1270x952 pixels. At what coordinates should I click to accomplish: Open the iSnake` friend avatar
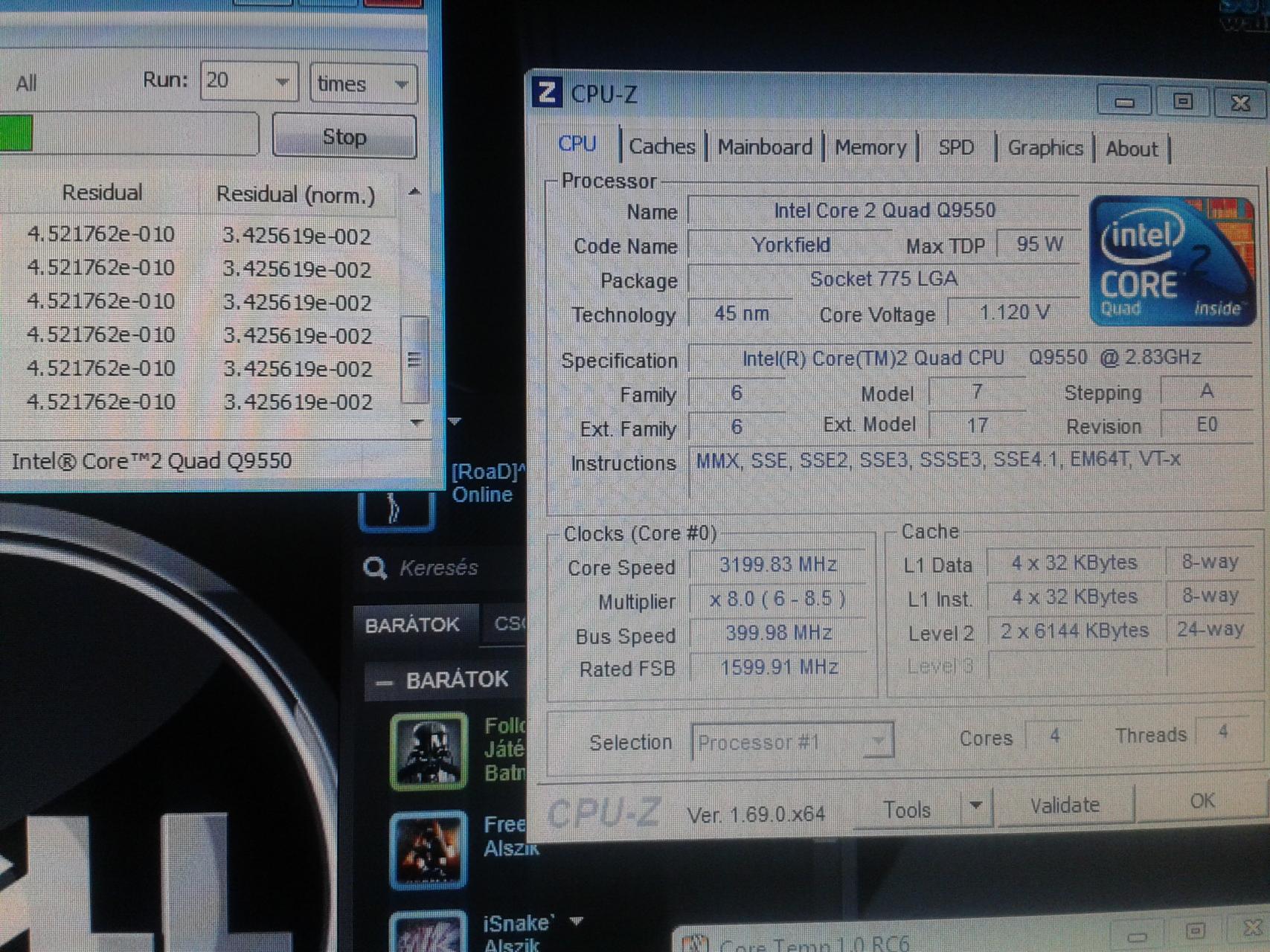pos(429,931)
